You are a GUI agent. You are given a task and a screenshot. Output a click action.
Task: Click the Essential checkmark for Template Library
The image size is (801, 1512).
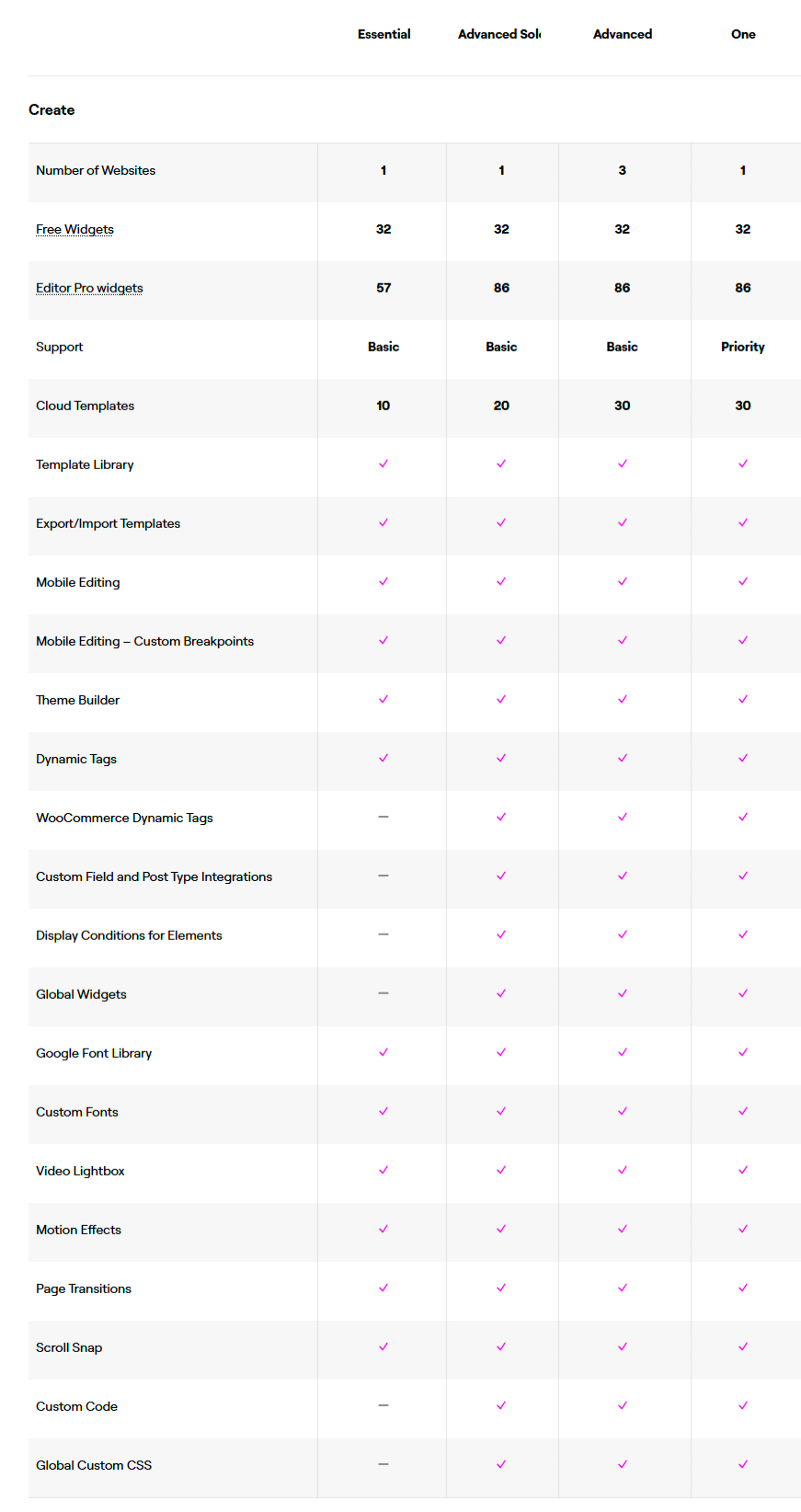(383, 464)
